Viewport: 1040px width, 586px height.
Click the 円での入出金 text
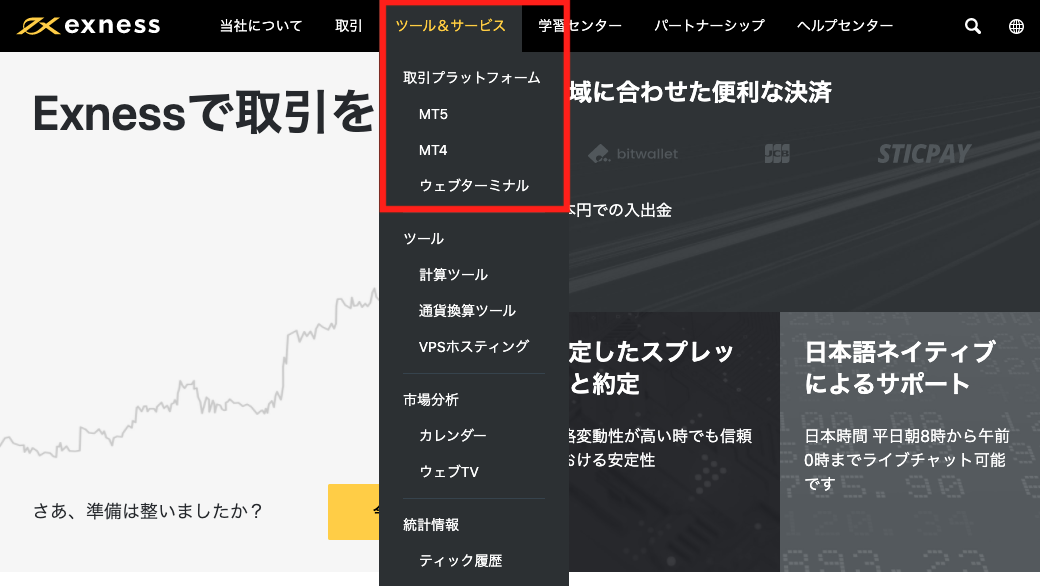pyautogui.click(x=620, y=210)
